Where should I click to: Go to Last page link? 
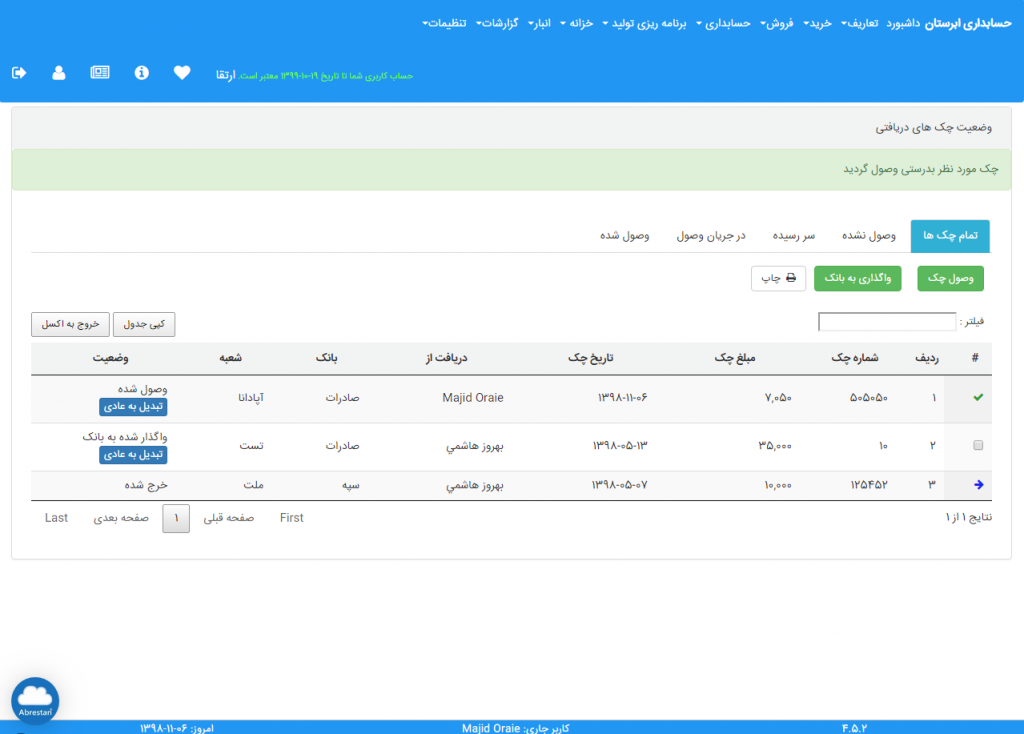56,518
